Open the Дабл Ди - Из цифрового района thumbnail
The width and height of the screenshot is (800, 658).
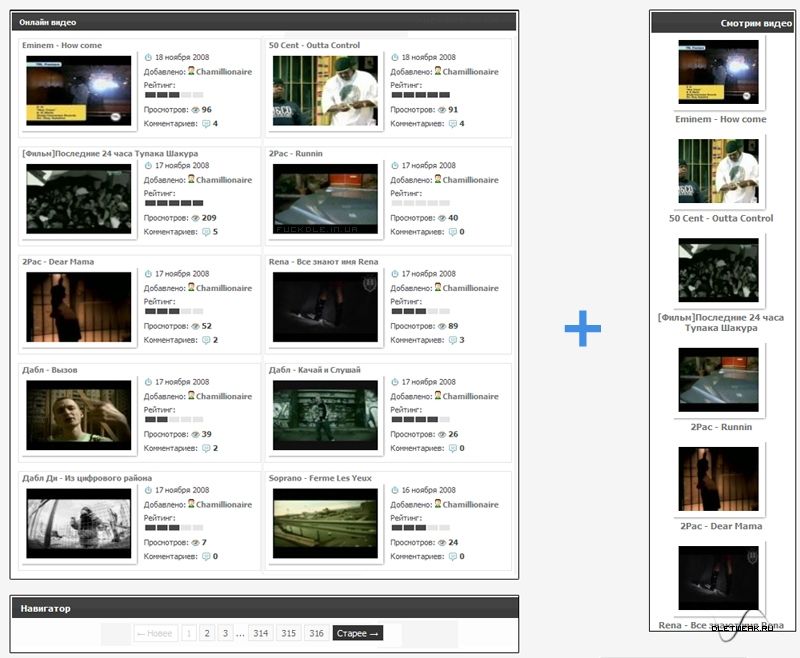pyautogui.click(x=79, y=523)
